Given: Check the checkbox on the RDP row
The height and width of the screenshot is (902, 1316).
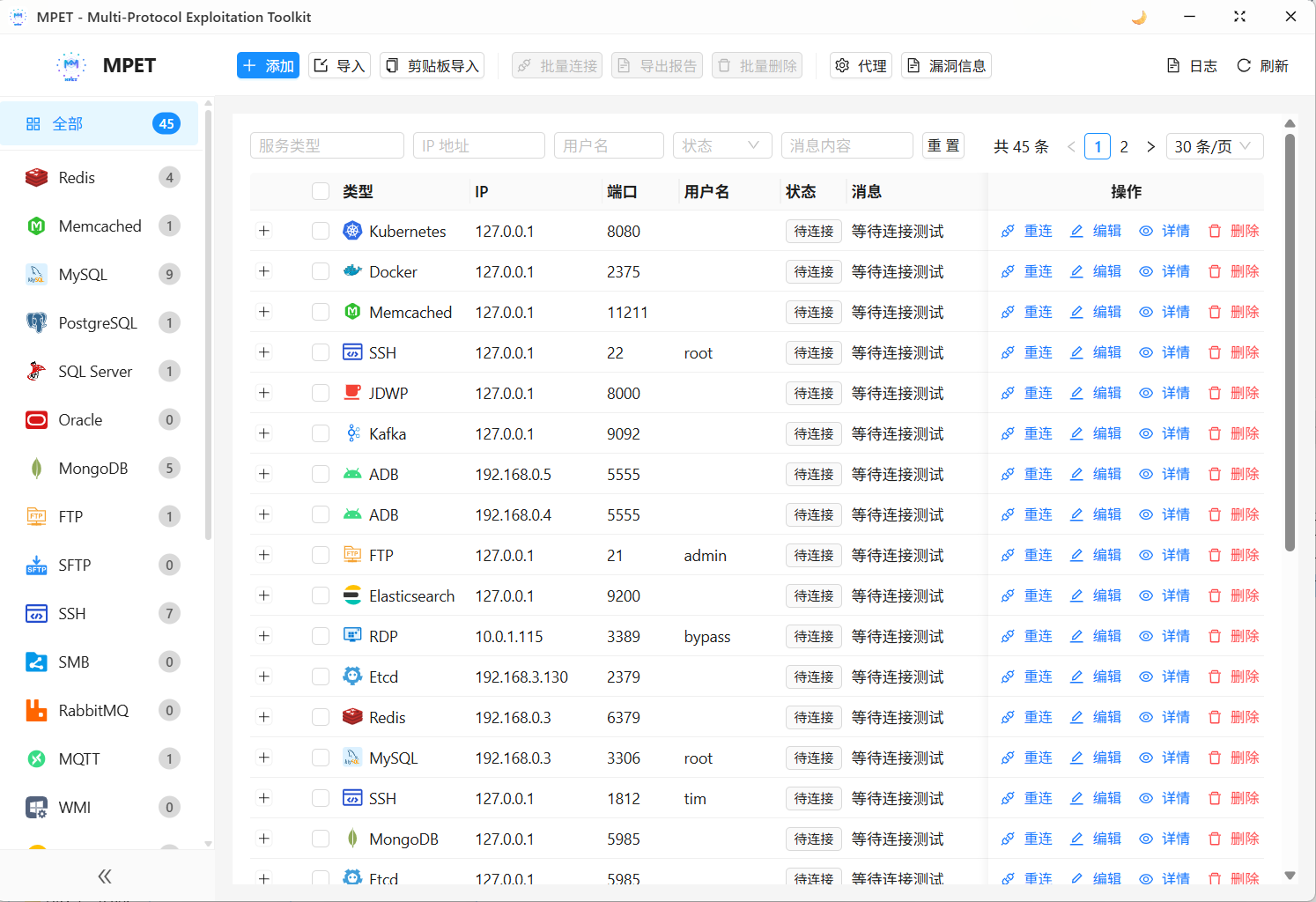Looking at the screenshot, I should [x=320, y=636].
